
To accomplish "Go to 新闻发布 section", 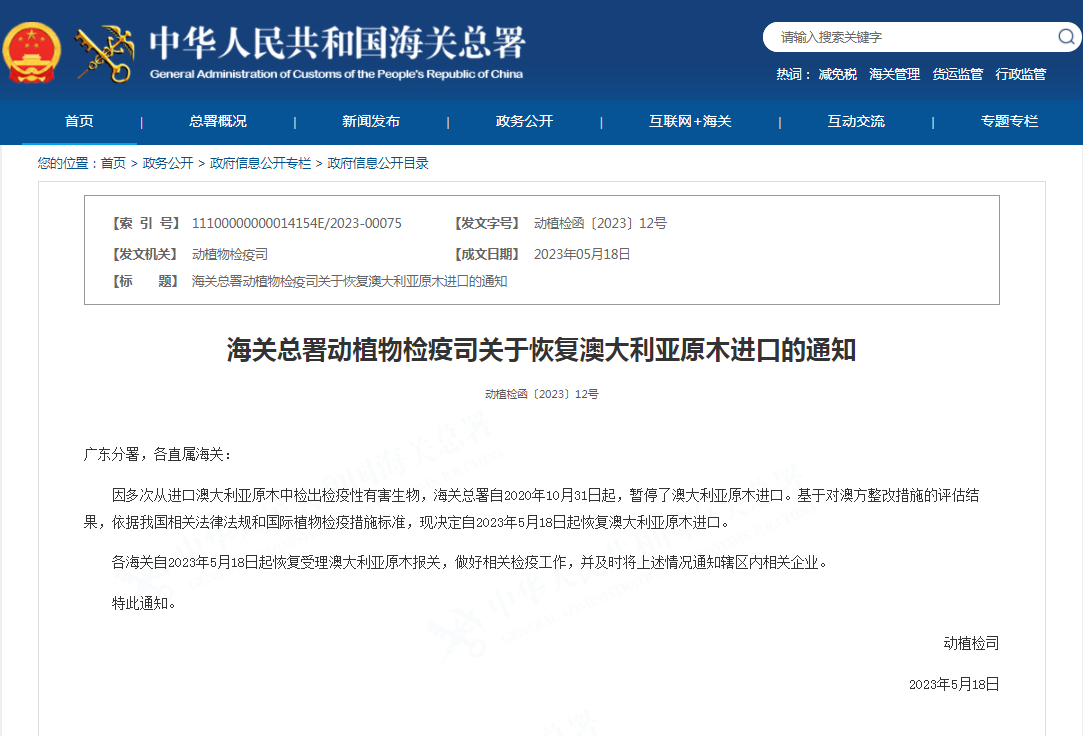I will (371, 121).
